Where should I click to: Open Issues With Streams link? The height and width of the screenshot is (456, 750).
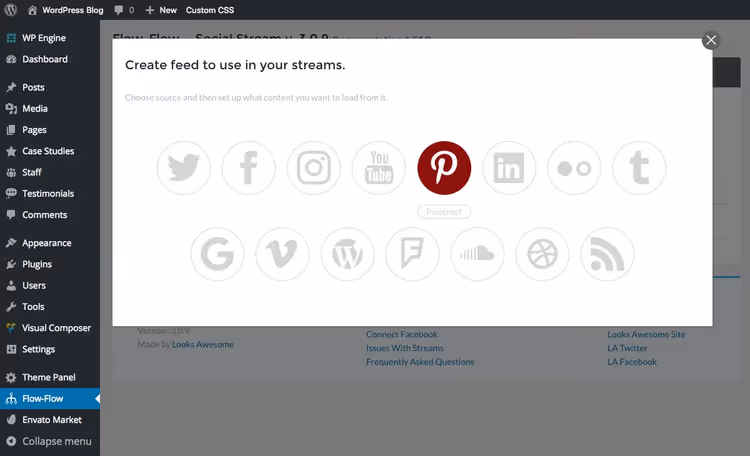click(405, 348)
